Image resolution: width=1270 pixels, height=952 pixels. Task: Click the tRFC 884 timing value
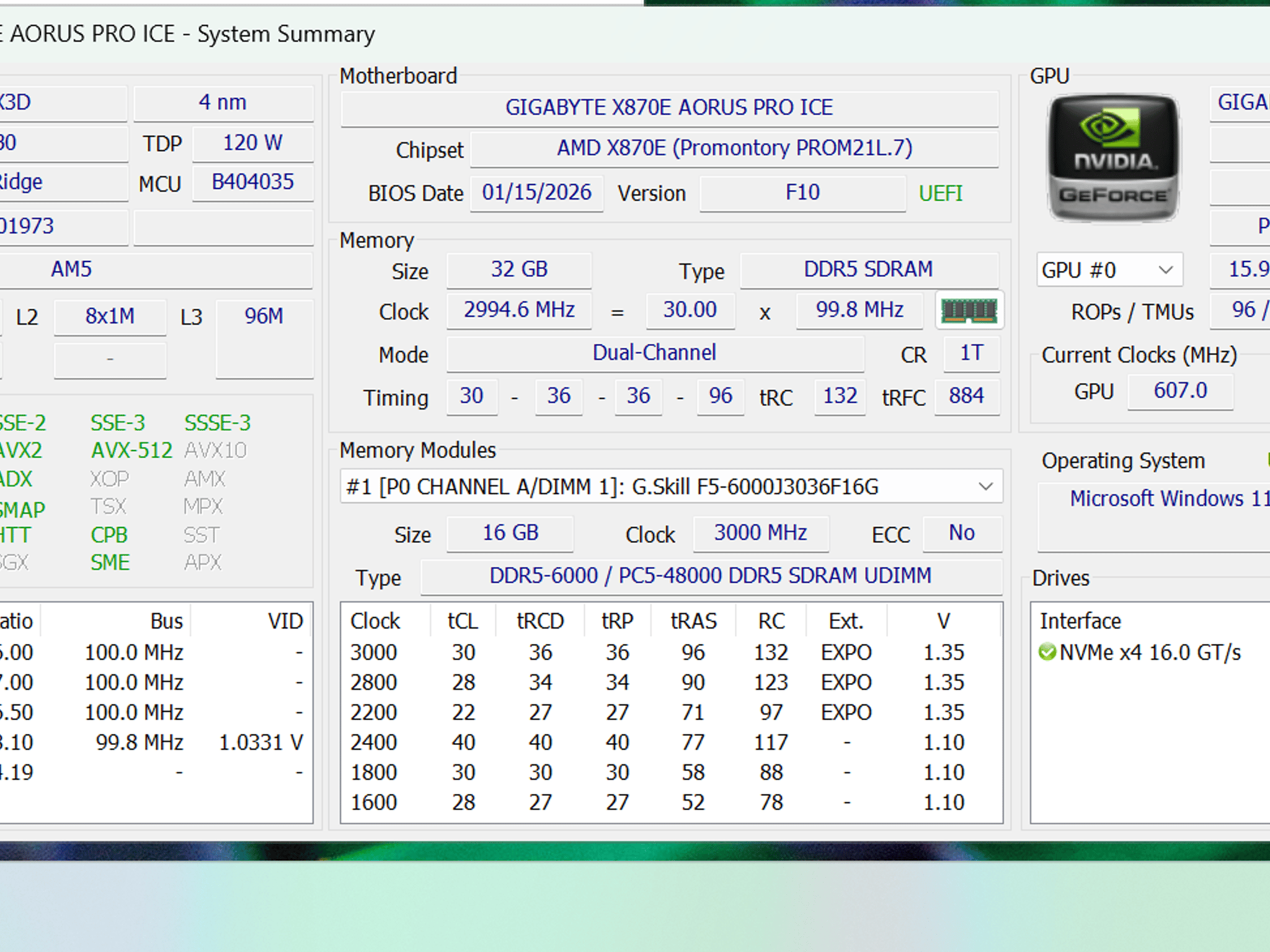pos(967,396)
